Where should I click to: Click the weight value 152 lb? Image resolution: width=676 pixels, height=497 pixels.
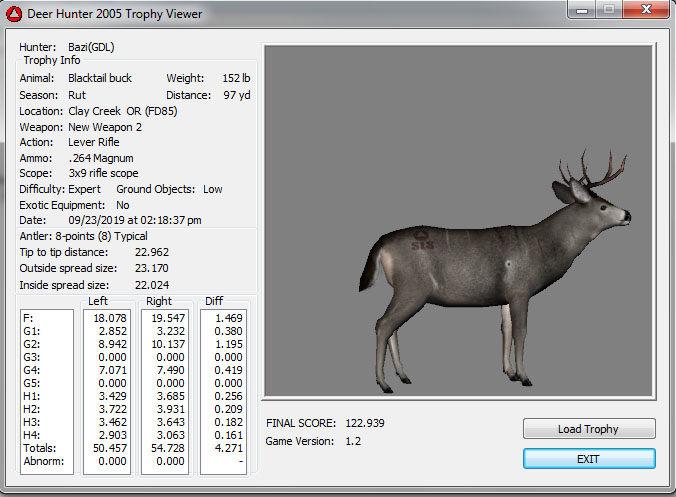[x=236, y=78]
